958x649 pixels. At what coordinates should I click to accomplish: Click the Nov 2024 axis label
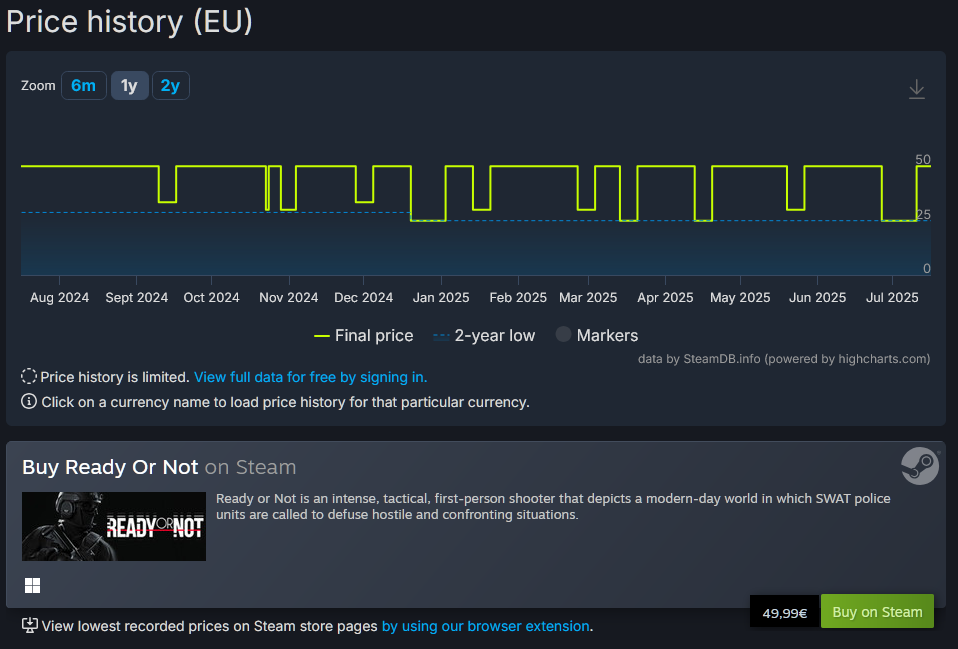(x=288, y=298)
